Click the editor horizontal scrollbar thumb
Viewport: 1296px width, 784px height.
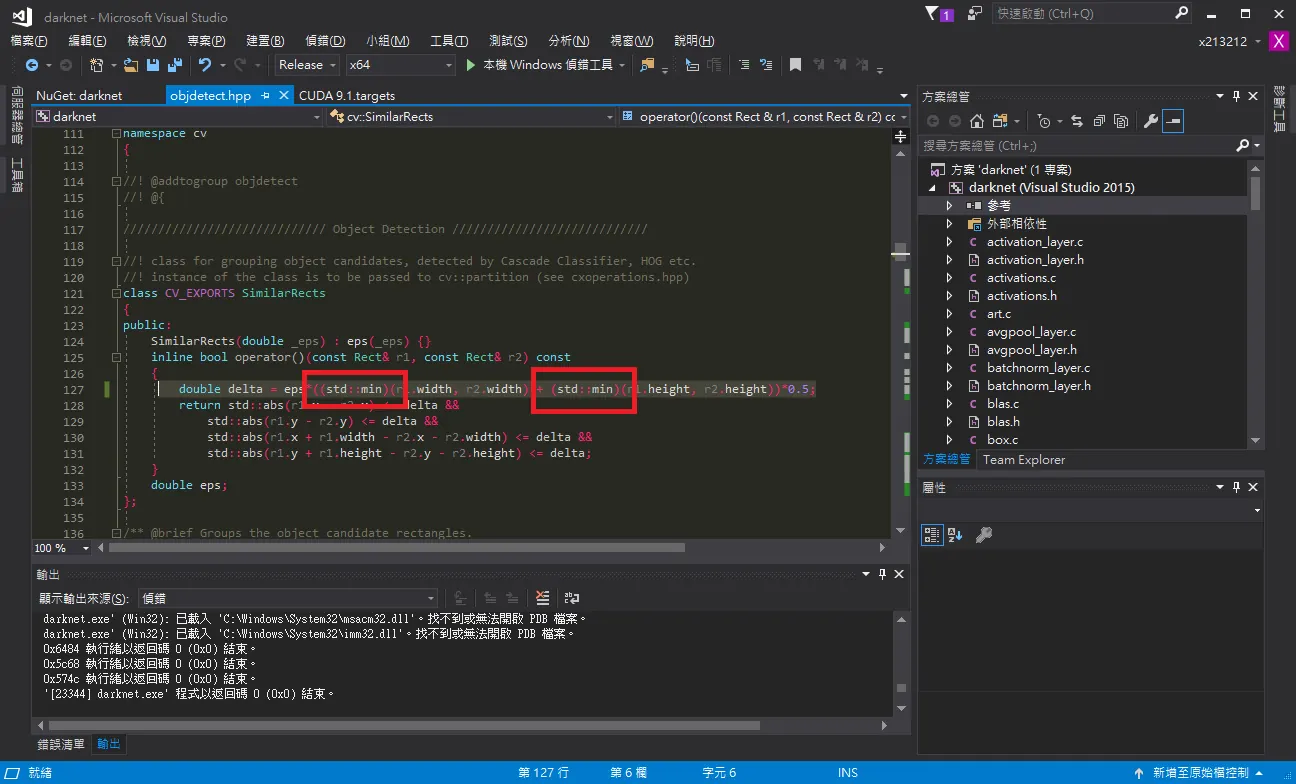click(x=396, y=548)
